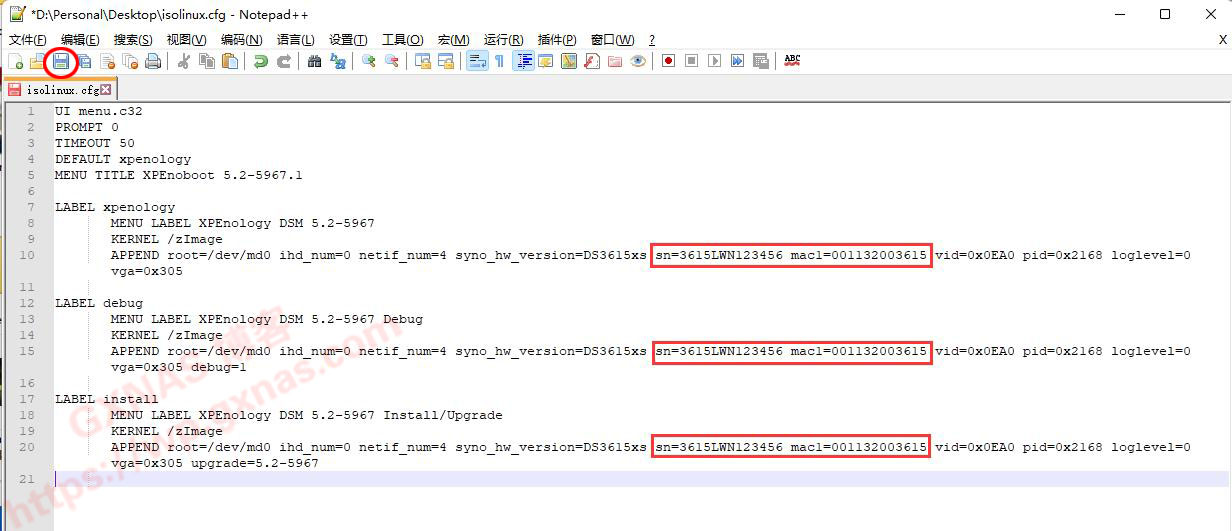This screenshot has height=531, width=1232.
Task: Close the current document via toolbar Close icon
Action: 107,61
